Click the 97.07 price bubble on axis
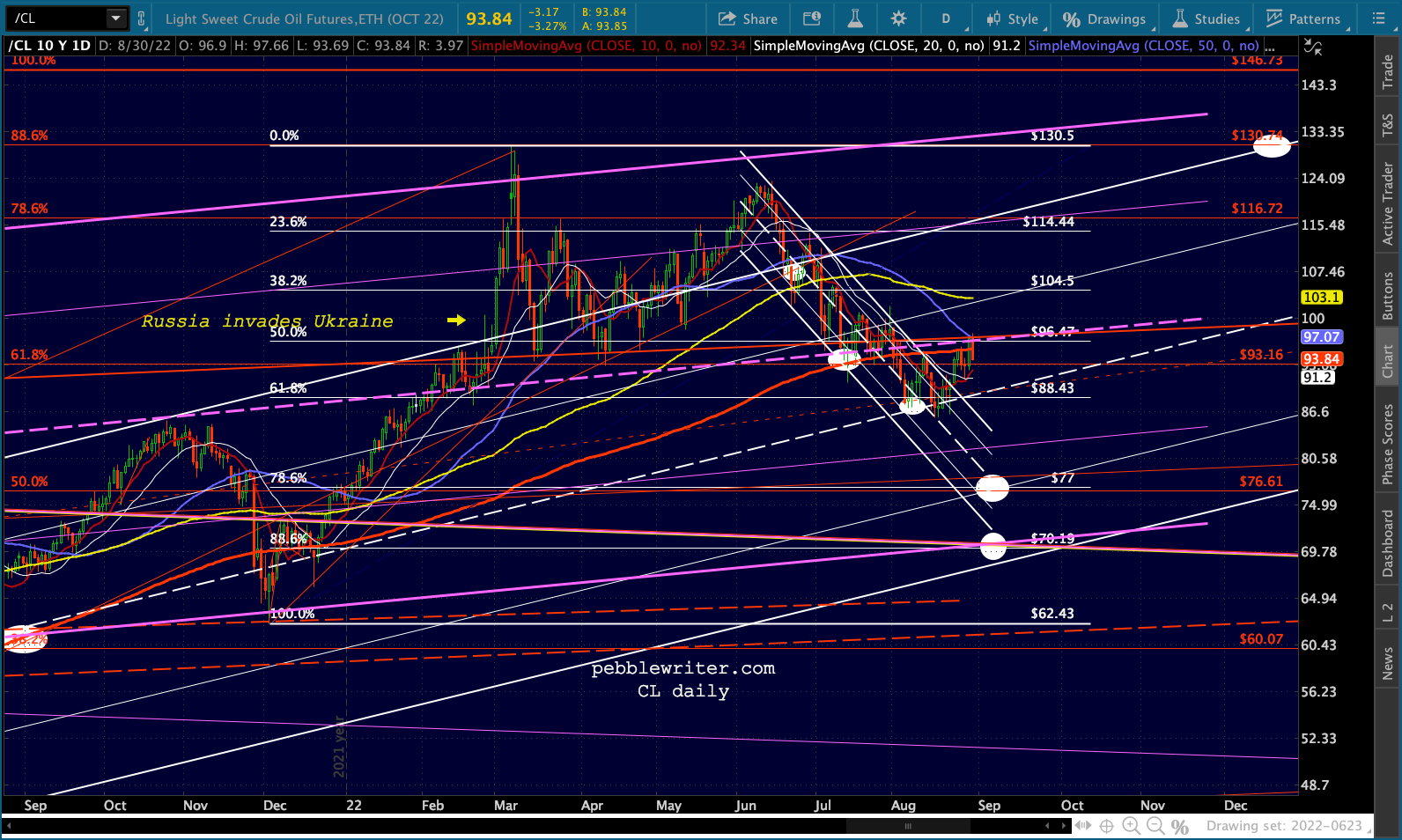The image size is (1402, 840). tap(1321, 337)
